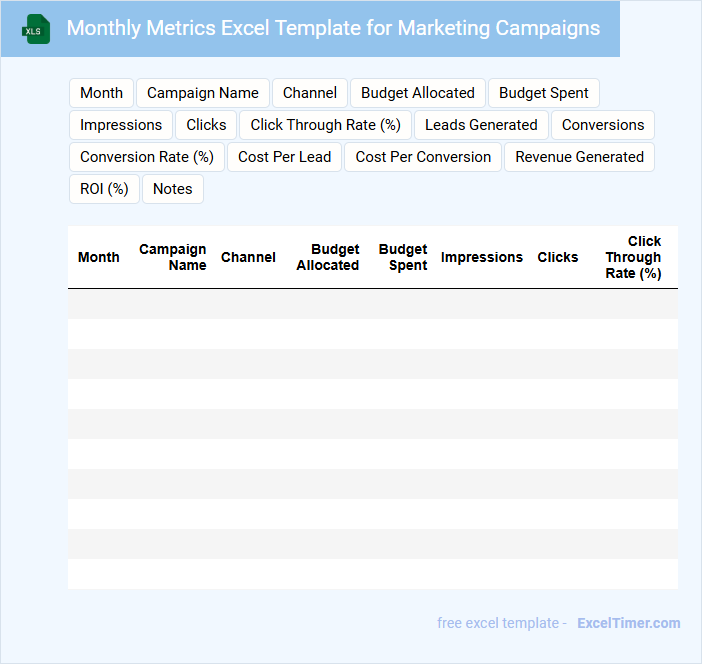This screenshot has width=702, height=664.
Task: Select the Click Through Rate (%) tag
Action: [326, 125]
